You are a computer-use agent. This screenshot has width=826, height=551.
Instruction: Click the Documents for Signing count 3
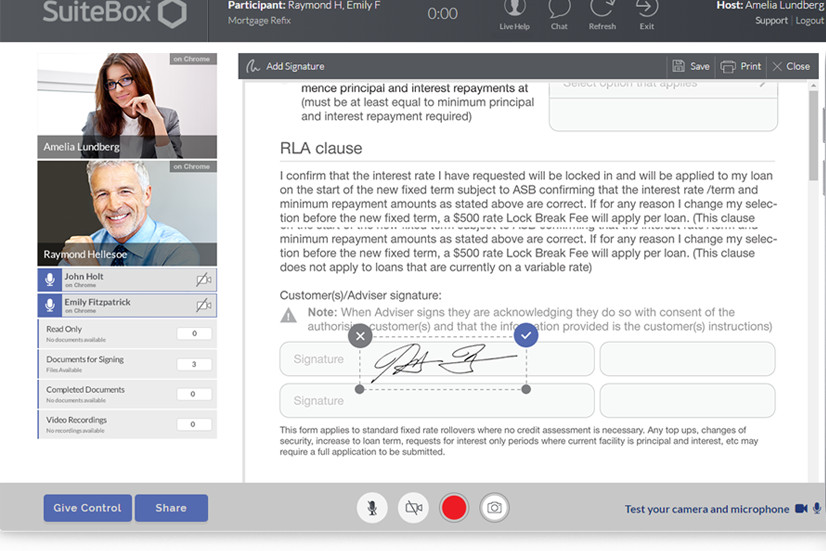click(x=194, y=364)
